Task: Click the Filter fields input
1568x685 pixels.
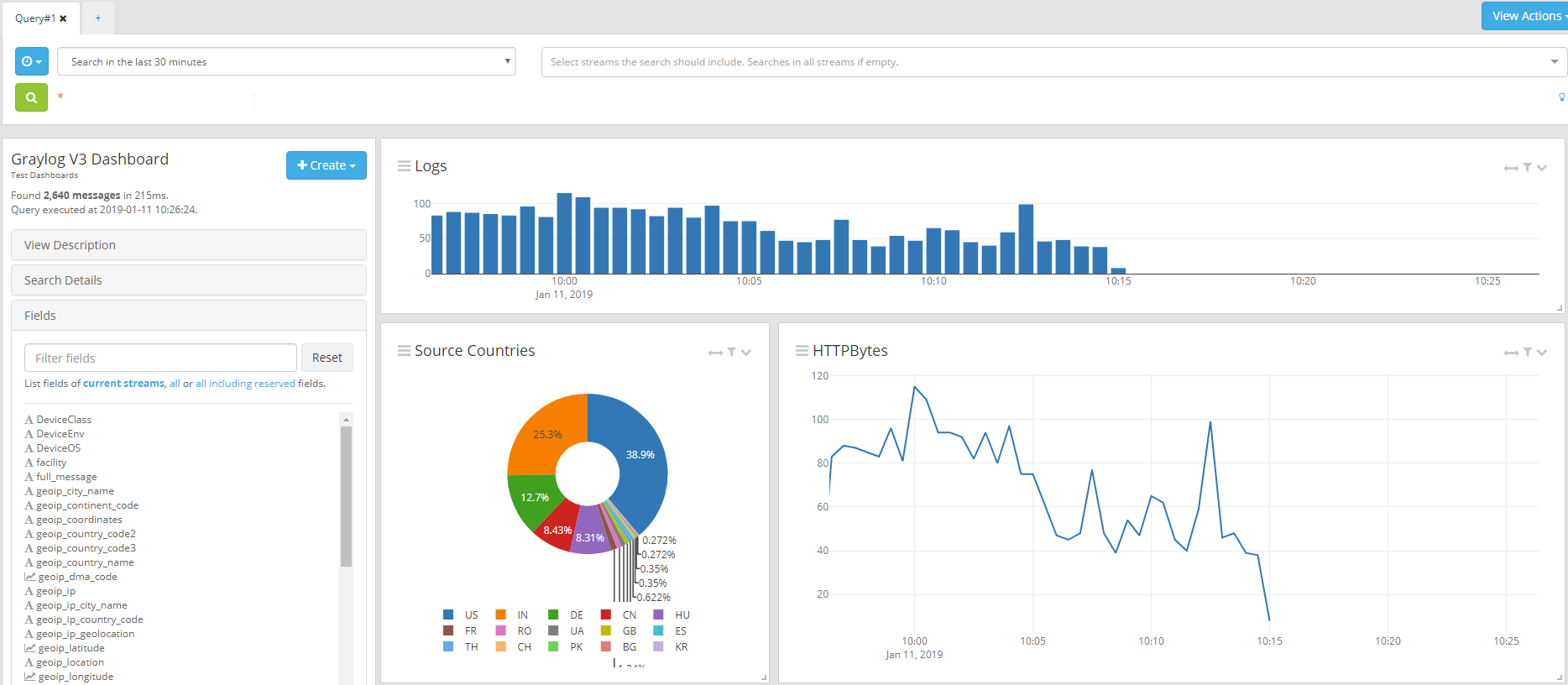Action: click(160, 358)
